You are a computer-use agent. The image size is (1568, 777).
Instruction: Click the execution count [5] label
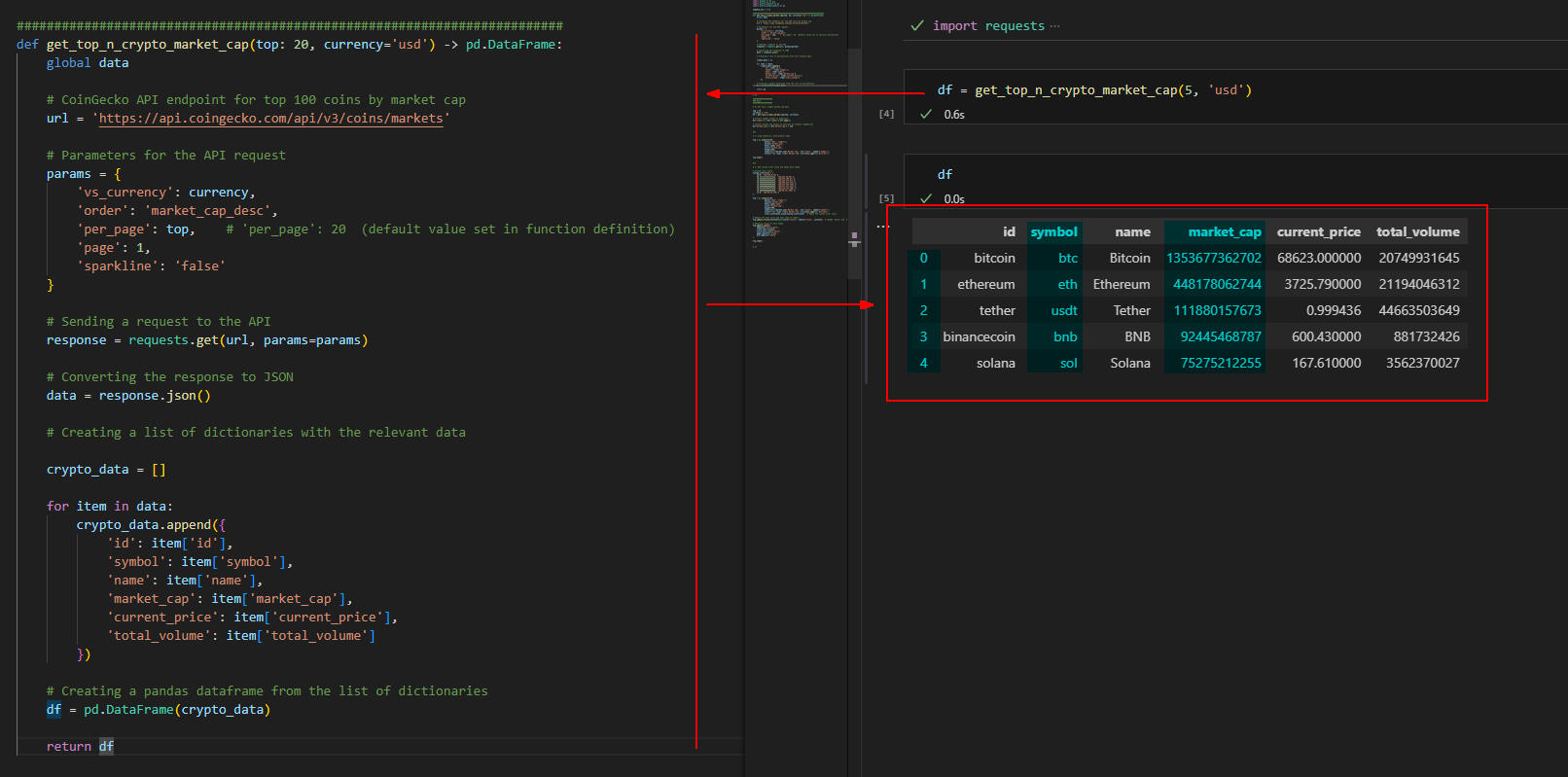pyautogui.click(x=886, y=198)
